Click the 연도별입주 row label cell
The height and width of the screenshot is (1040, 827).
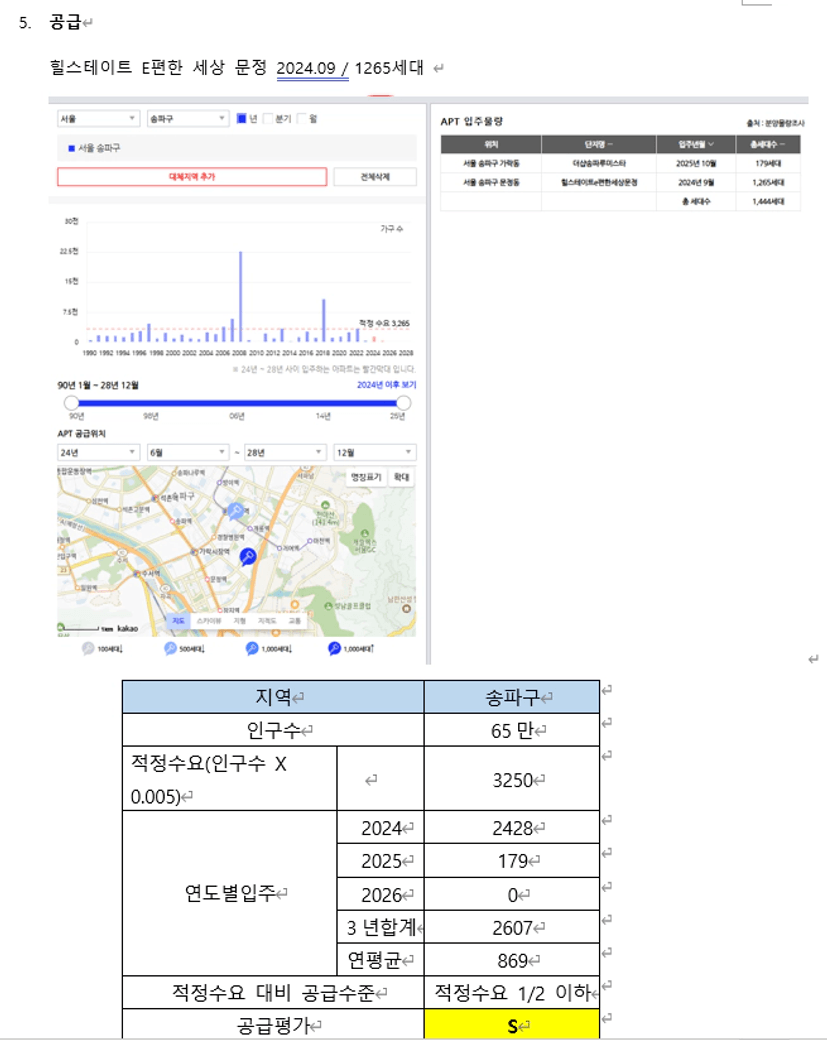(230, 893)
